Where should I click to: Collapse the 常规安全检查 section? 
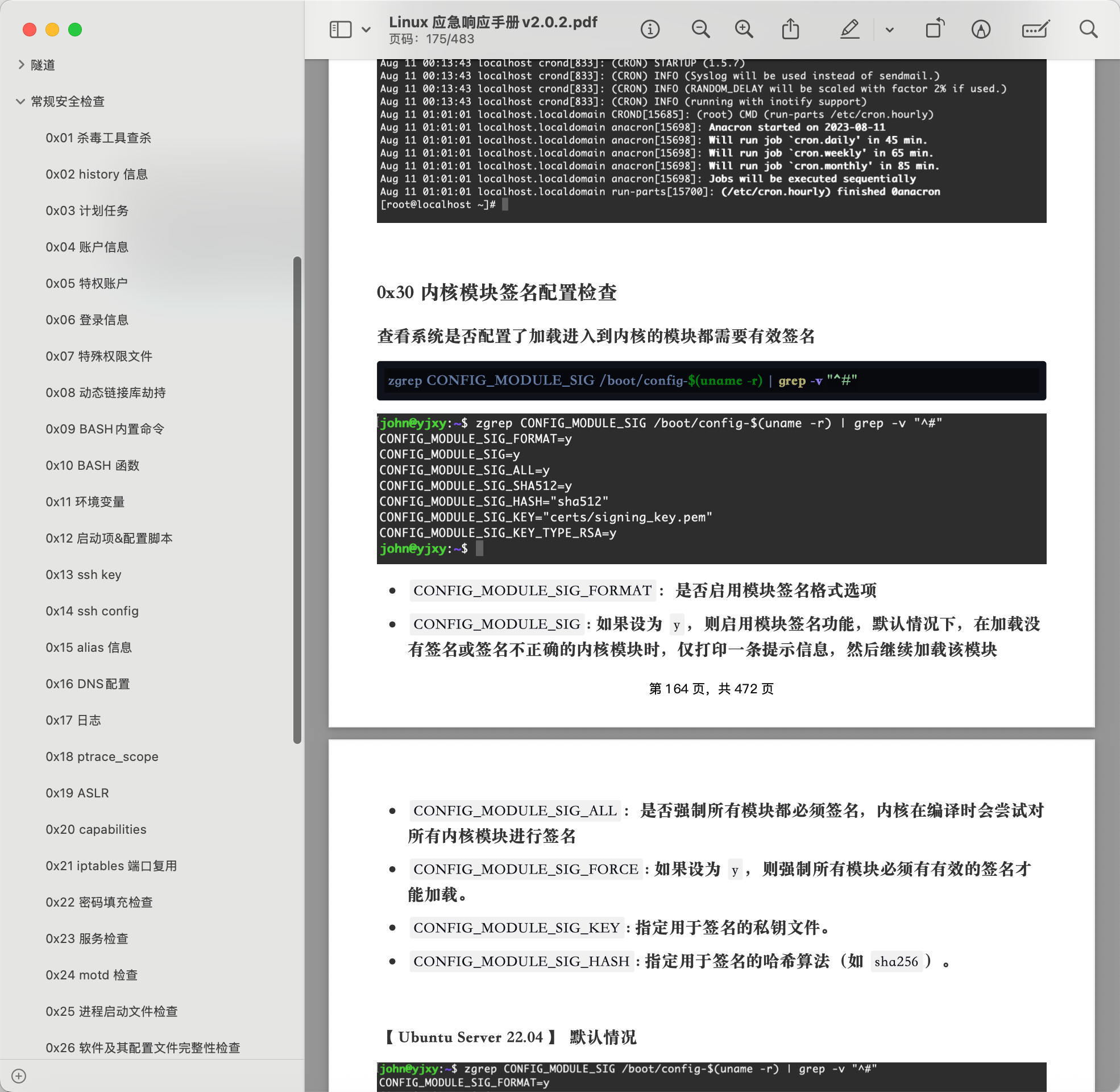tap(20, 101)
